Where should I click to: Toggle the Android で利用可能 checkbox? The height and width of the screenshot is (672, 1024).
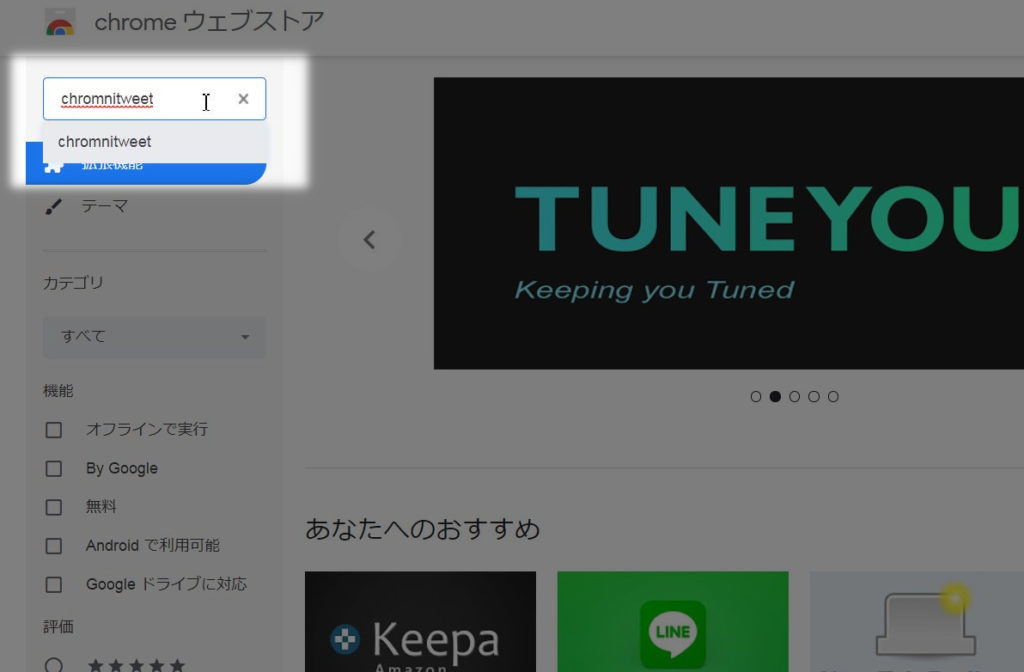tap(54, 545)
